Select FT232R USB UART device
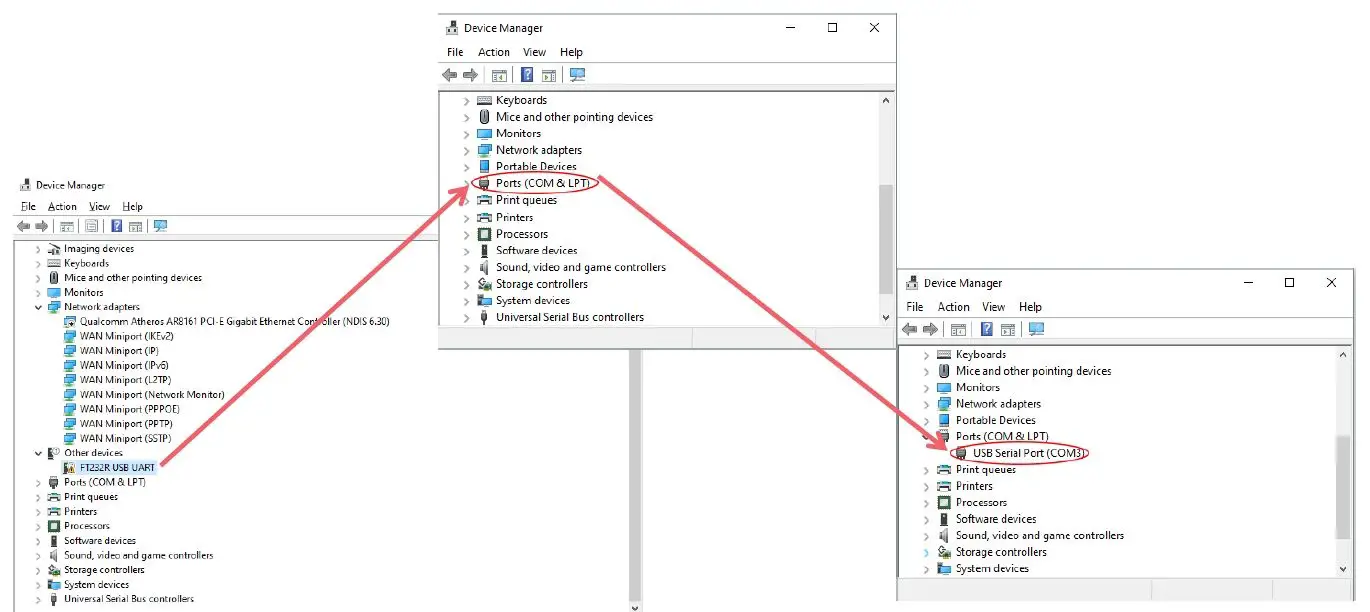 tap(116, 467)
